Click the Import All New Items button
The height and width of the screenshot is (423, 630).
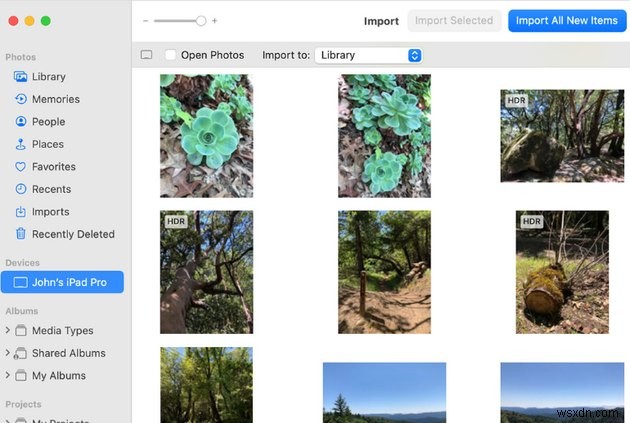pyautogui.click(x=567, y=21)
